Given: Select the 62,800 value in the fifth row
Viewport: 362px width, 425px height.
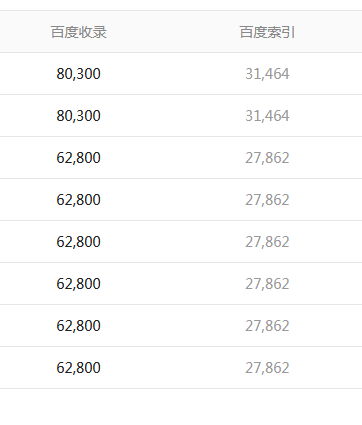Looking at the screenshot, I should 78,242.
